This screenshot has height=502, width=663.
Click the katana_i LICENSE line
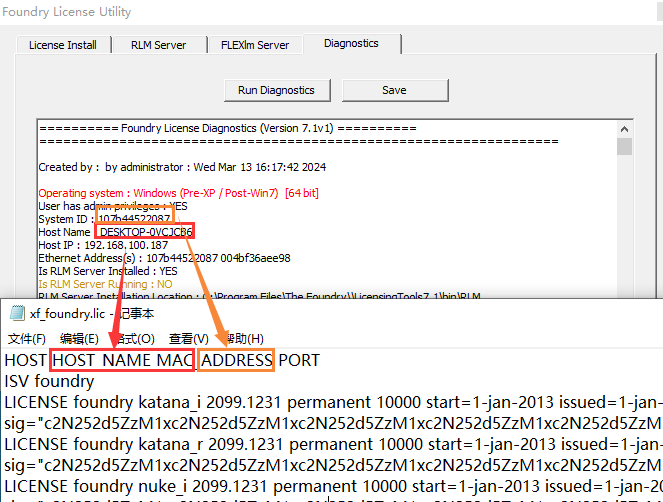pos(334,402)
